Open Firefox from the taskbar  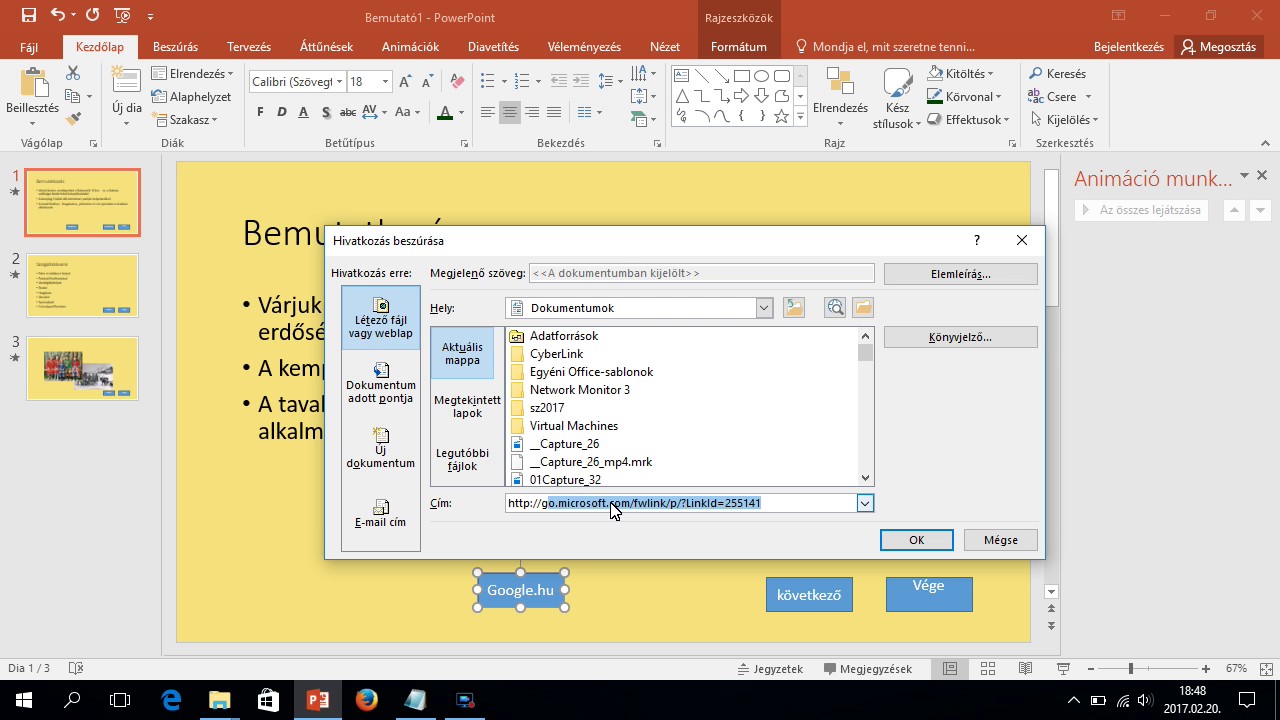tap(366, 699)
